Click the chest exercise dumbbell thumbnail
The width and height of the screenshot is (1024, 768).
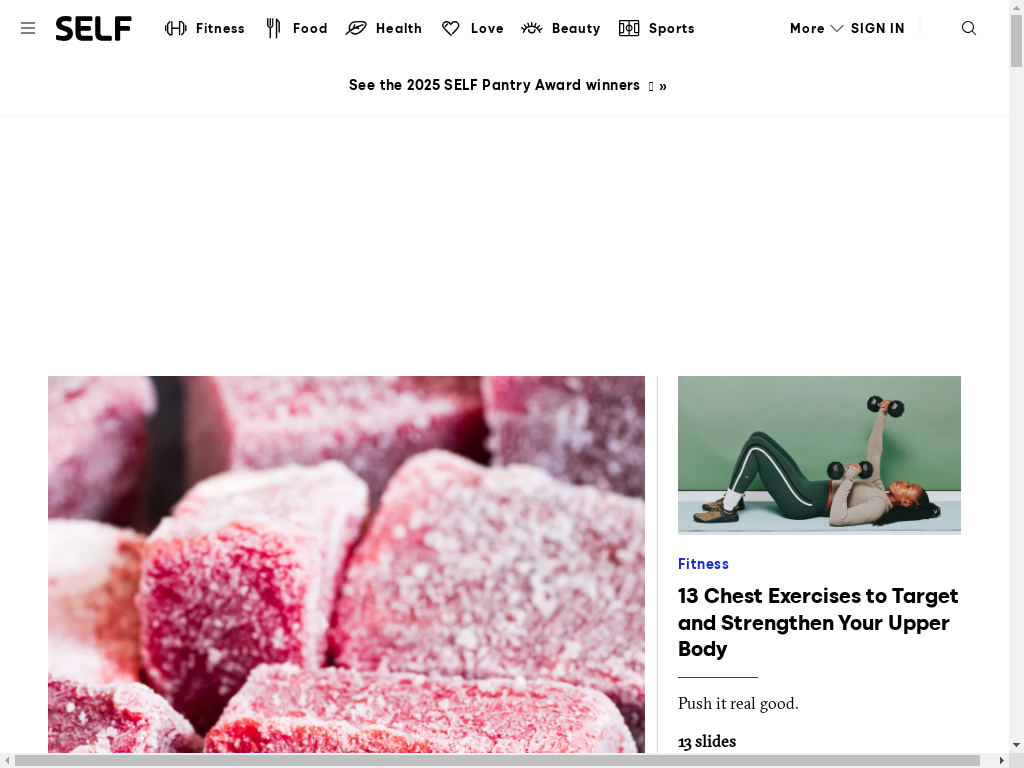[x=819, y=455]
